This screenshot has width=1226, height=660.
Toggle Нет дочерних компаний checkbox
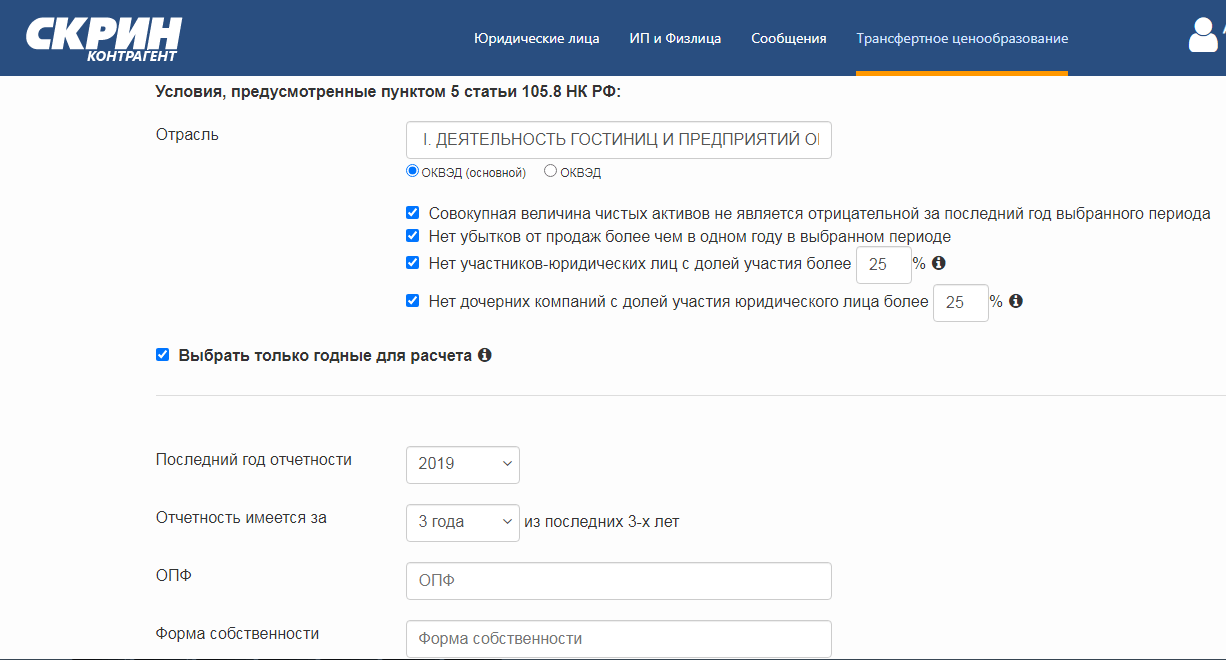pos(412,300)
